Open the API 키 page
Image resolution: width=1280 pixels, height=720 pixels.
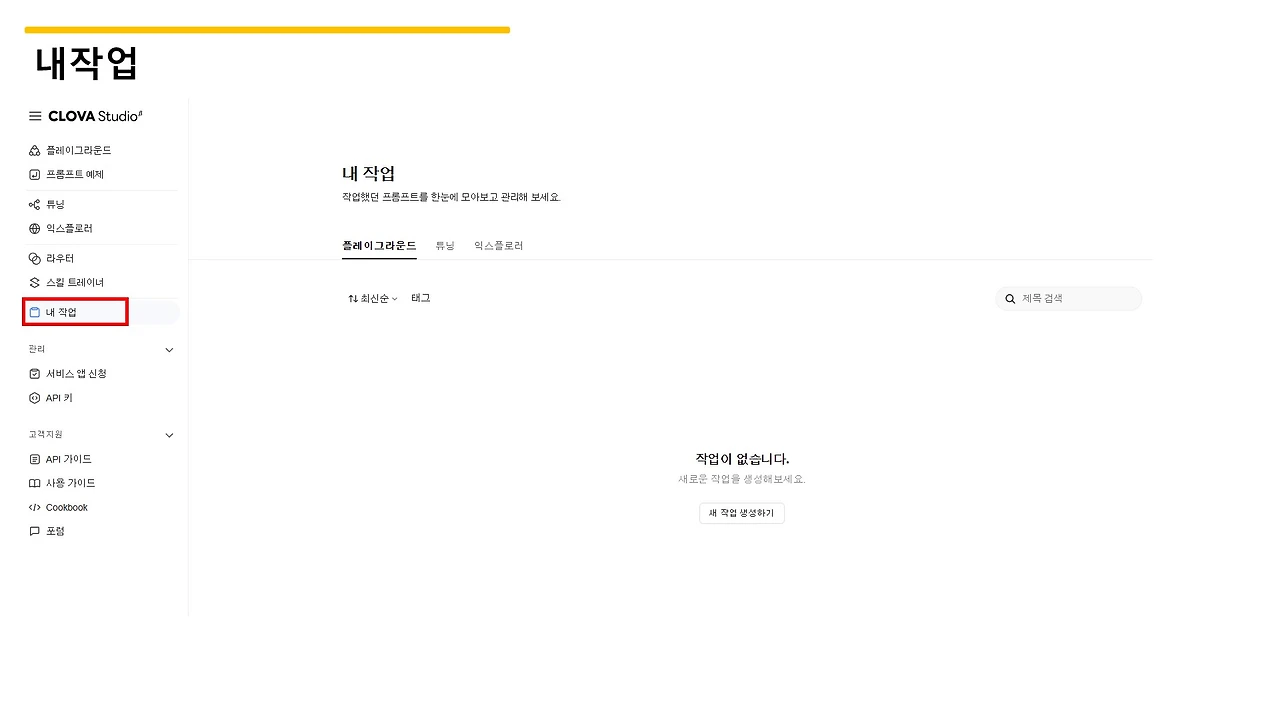tap(57, 397)
